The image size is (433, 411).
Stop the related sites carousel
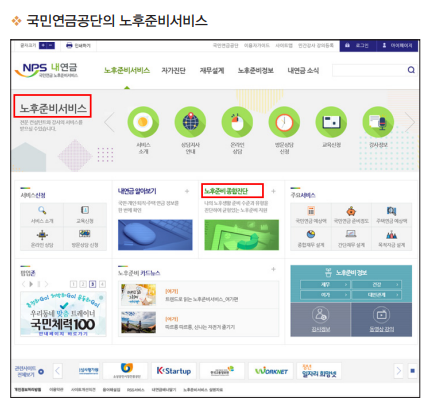[412, 371]
